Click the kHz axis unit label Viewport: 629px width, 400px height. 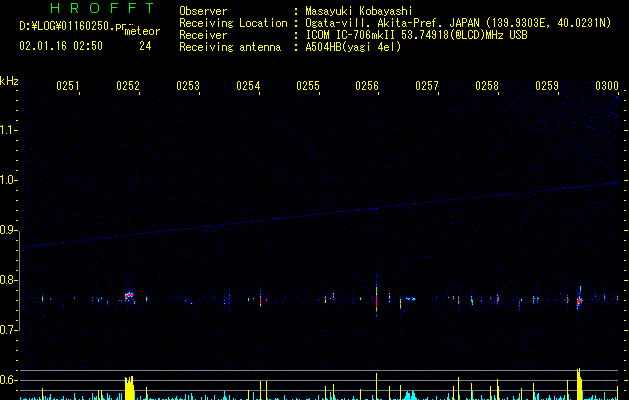tap(9, 81)
